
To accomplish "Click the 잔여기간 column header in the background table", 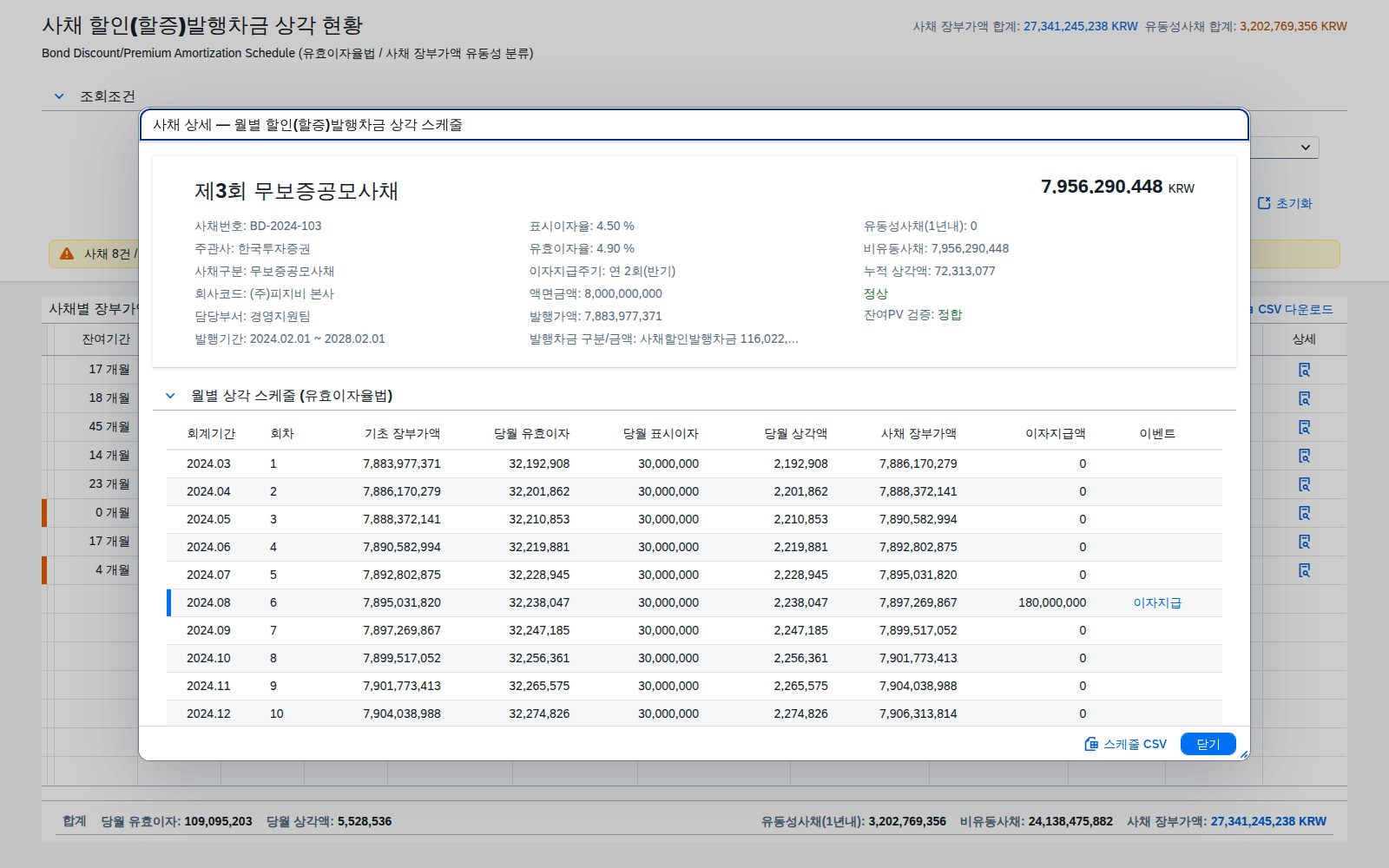I will point(106,339).
